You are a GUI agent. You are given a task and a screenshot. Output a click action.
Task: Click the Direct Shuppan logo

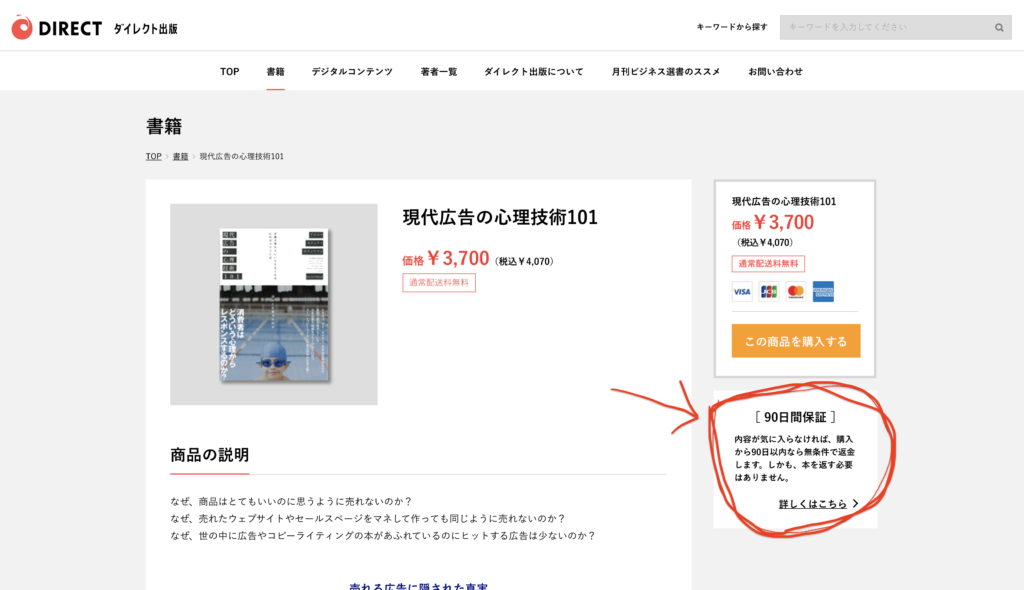[x=95, y=27]
